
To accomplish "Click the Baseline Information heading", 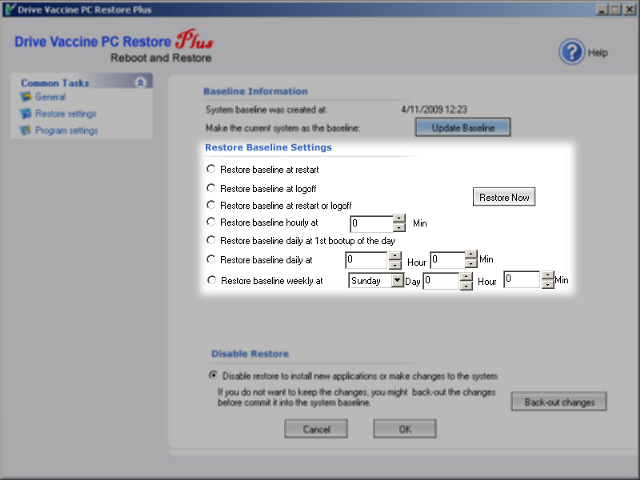I will click(256, 91).
